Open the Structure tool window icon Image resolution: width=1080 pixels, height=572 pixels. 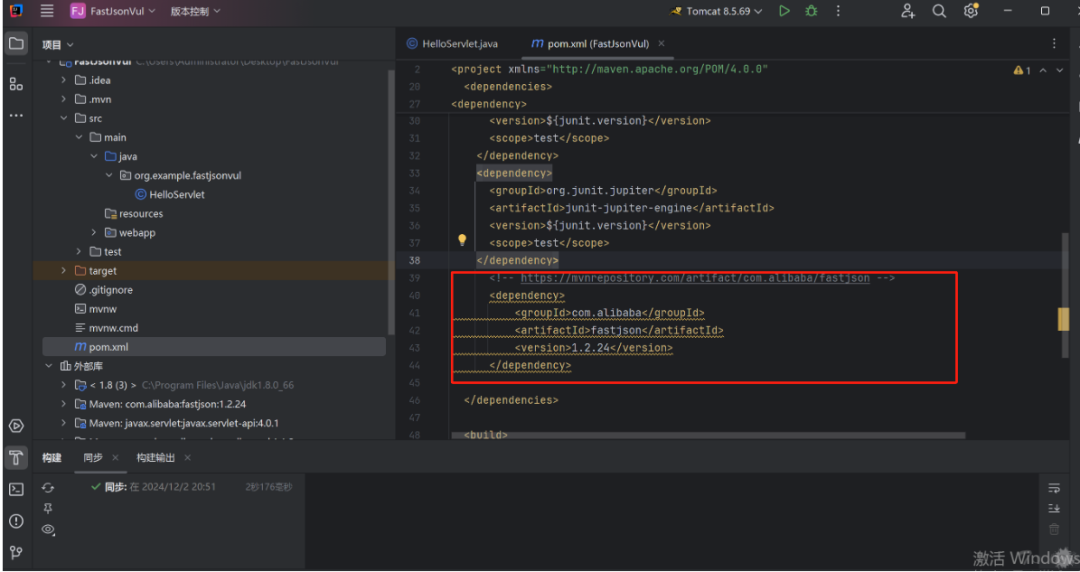point(16,84)
